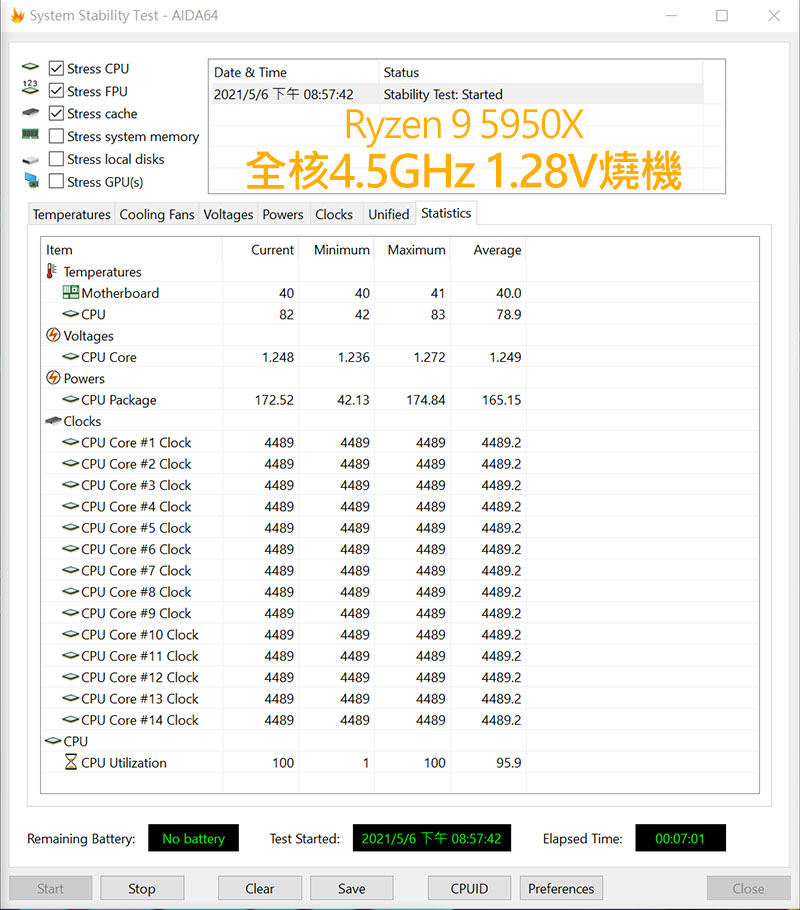
Task: Click the AIDA64 flame icon in title bar
Action: coord(17,16)
